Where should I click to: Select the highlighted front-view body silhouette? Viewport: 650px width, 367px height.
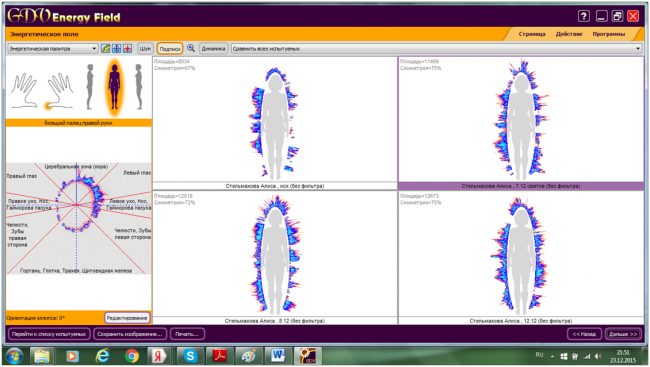114,88
